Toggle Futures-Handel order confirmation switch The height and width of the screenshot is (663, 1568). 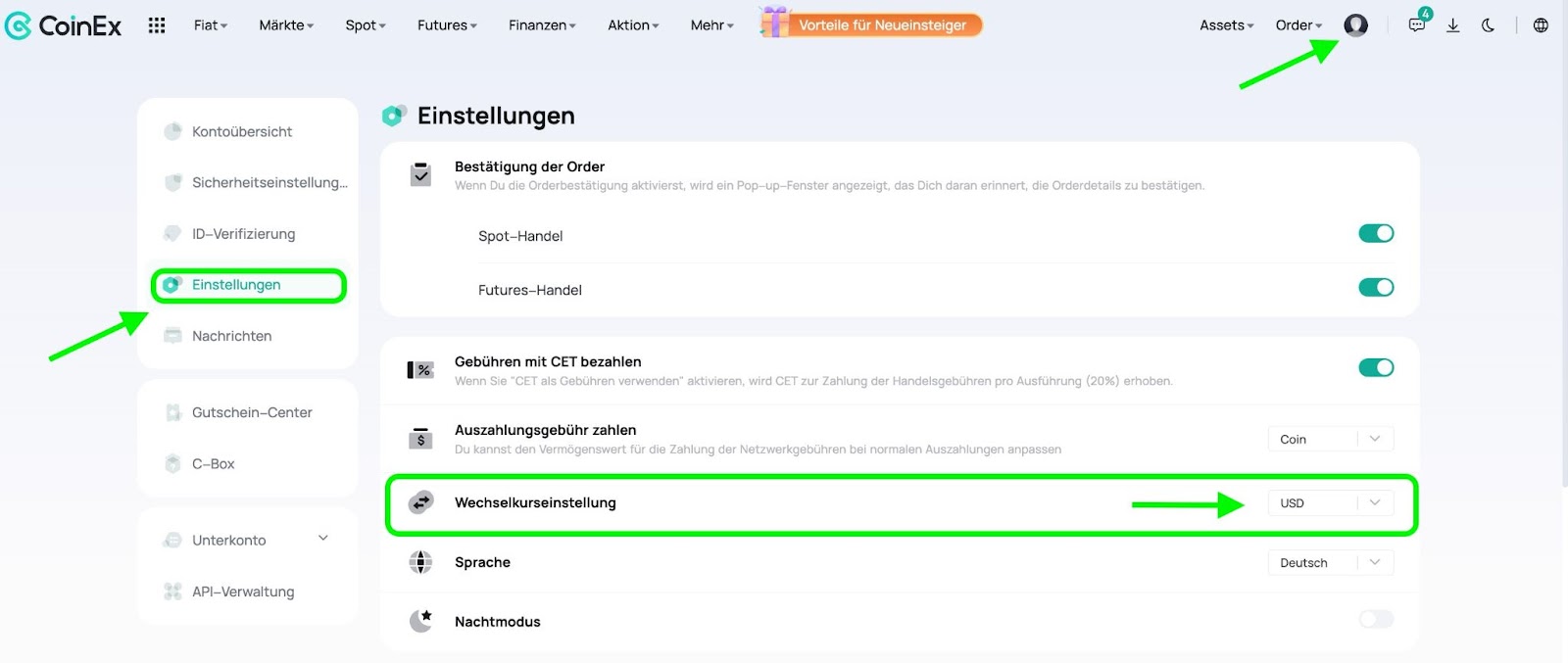coord(1375,287)
